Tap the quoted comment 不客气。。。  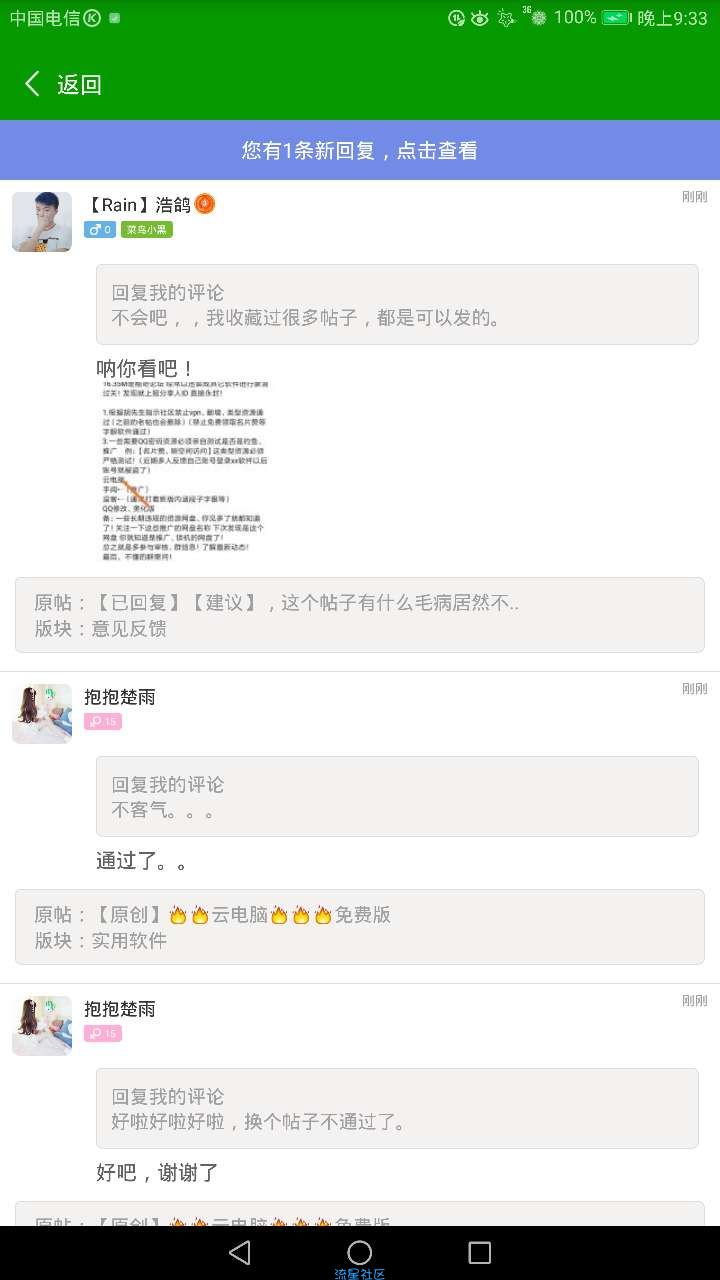(x=397, y=796)
